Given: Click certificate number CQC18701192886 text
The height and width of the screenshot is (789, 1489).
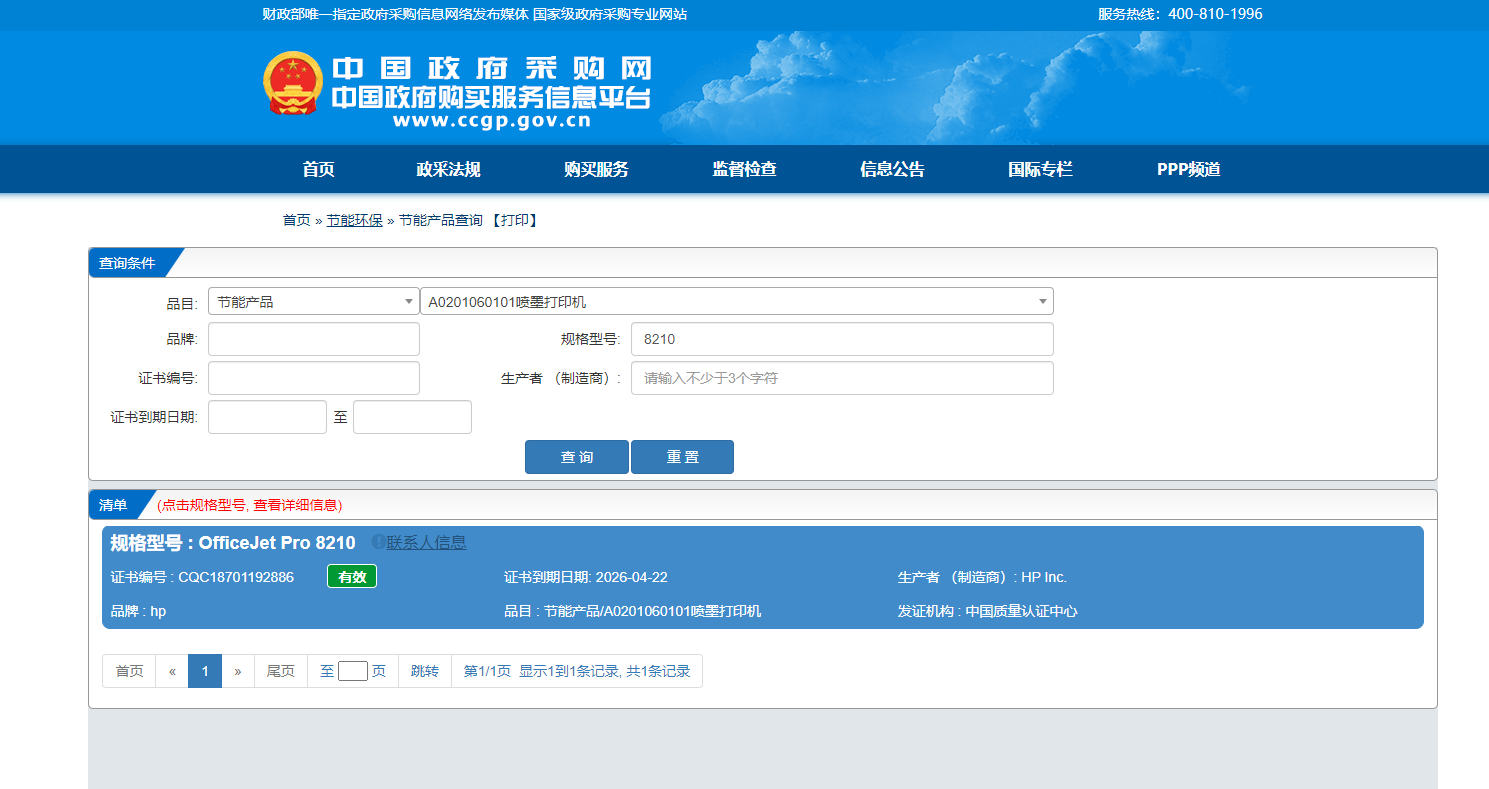Looking at the screenshot, I should pos(236,577).
